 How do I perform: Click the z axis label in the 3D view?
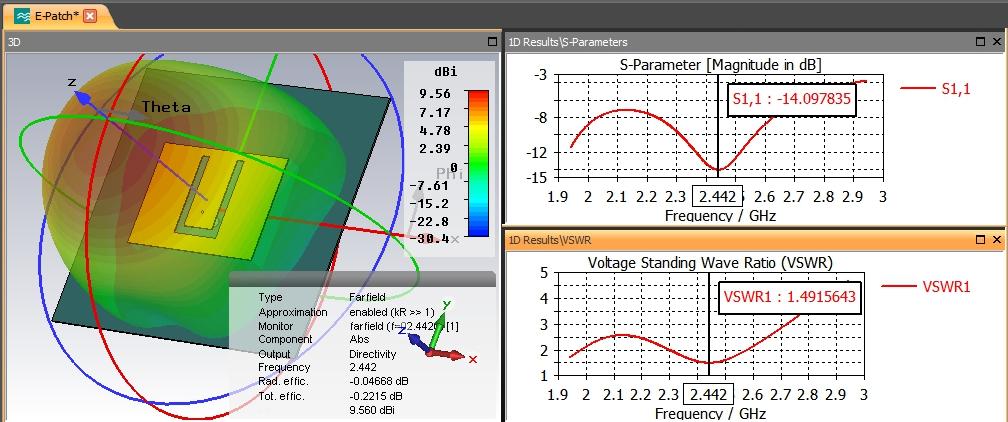[72, 82]
